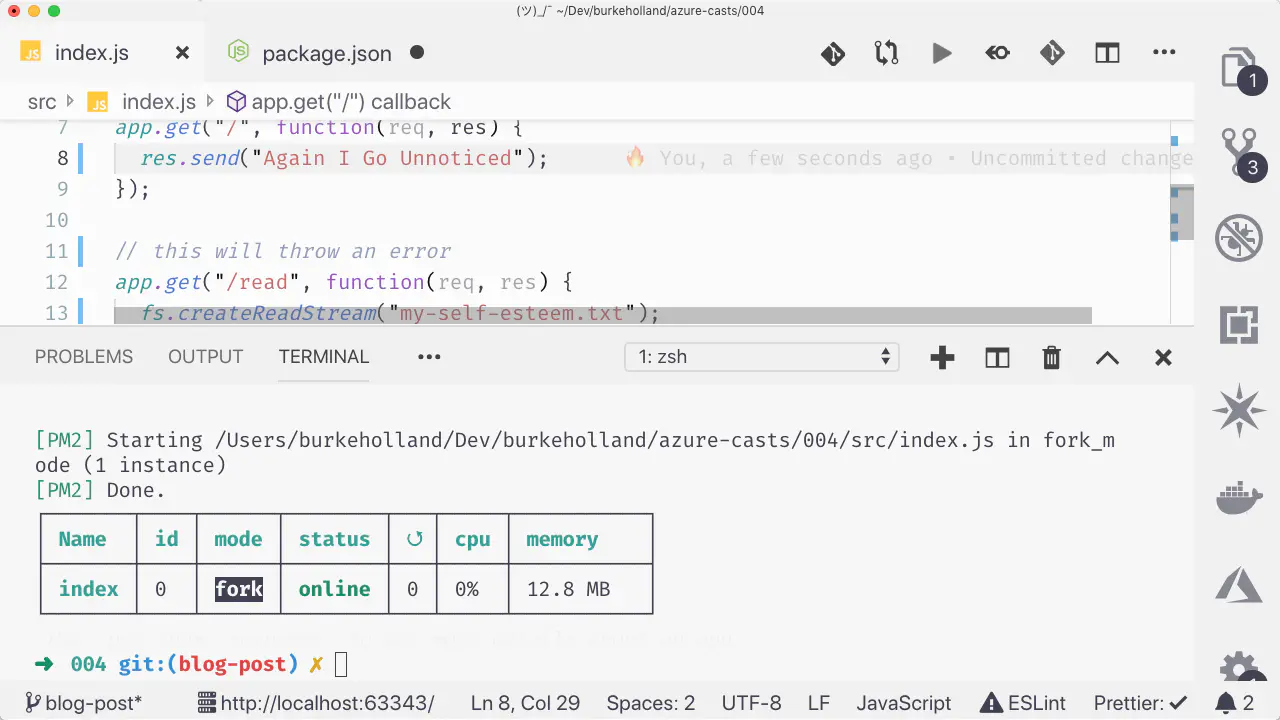This screenshot has height=720, width=1280.
Task: Click the first git diamond icon in editor toolbar
Action: point(833,53)
